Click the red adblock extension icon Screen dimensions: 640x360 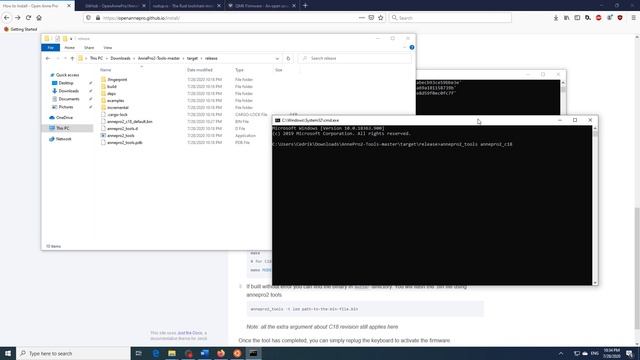(x=599, y=18)
